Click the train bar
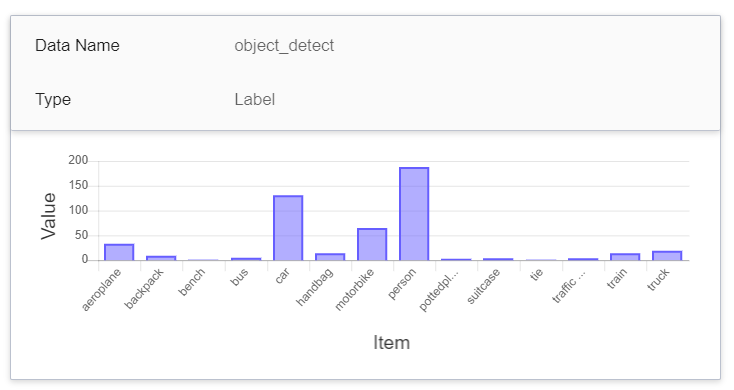 pos(624,257)
